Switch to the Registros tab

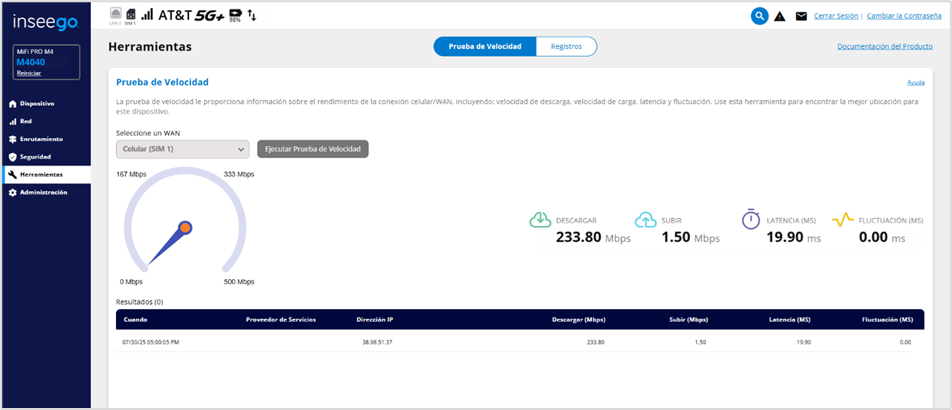coord(566,46)
